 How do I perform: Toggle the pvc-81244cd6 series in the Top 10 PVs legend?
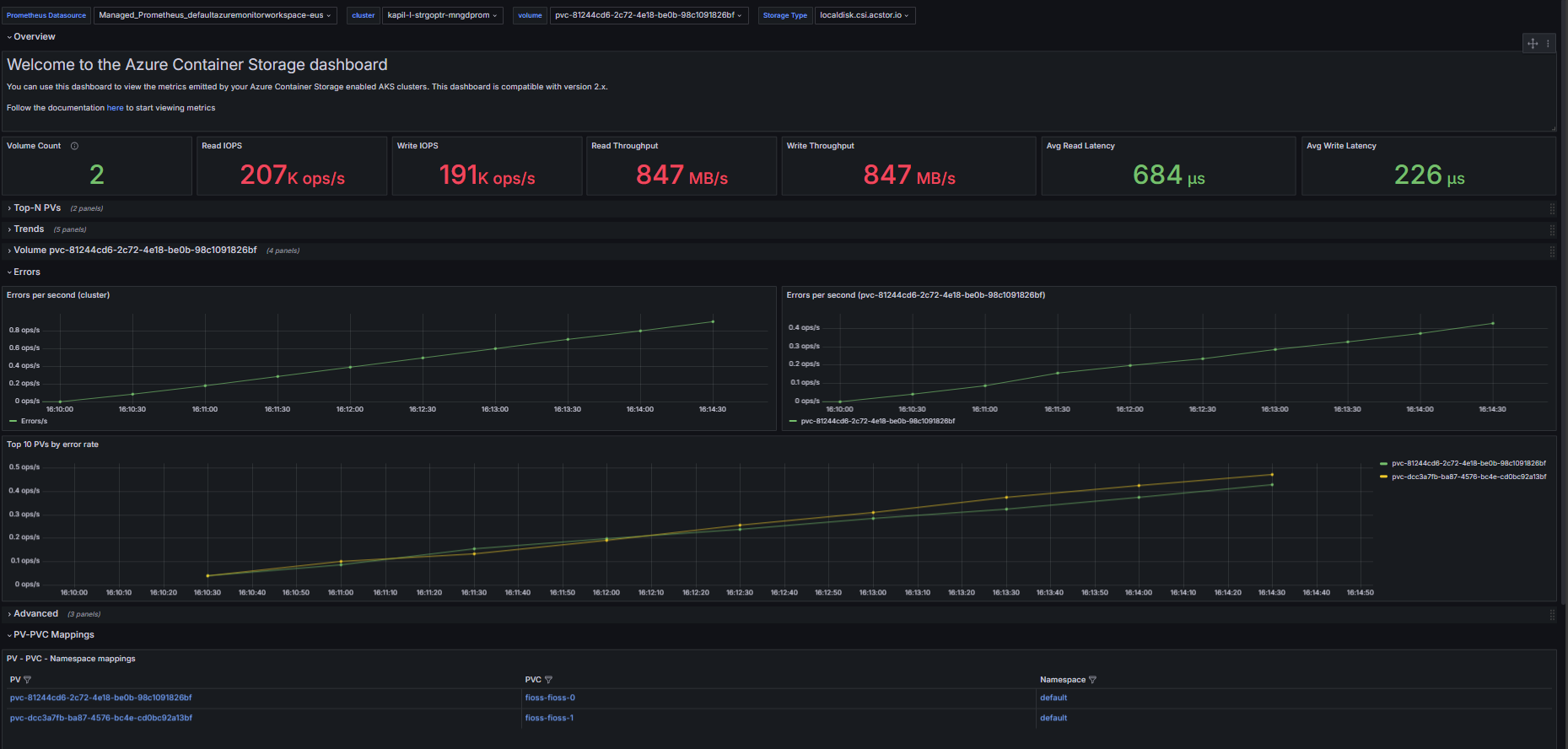pyautogui.click(x=1468, y=463)
